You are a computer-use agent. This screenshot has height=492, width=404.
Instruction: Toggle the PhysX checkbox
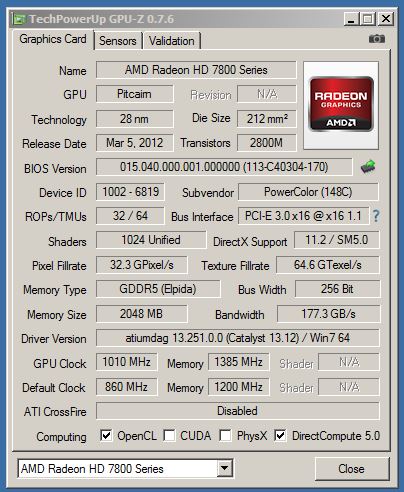226,435
